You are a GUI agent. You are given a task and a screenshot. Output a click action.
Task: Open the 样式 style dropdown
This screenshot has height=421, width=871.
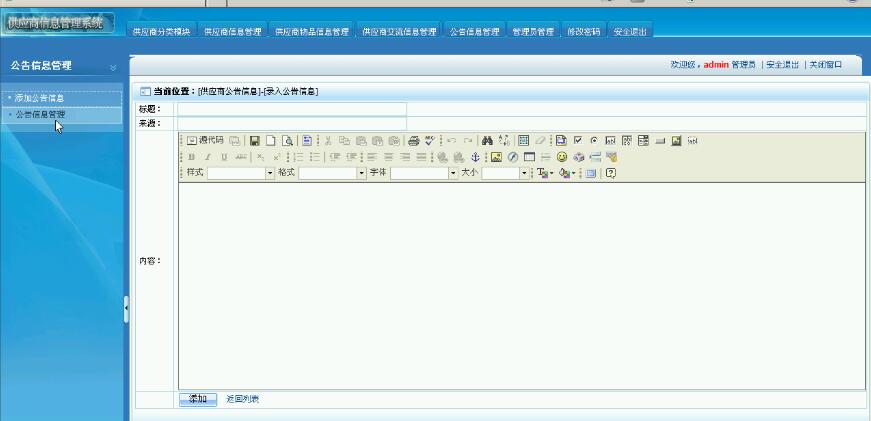(x=241, y=173)
